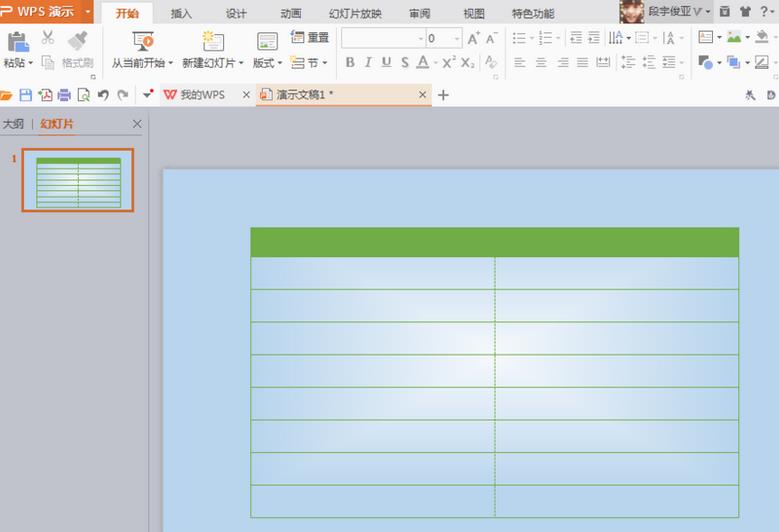Screen dimensions: 779x532
Task: Click the 重置 reset button
Action: (x=310, y=37)
